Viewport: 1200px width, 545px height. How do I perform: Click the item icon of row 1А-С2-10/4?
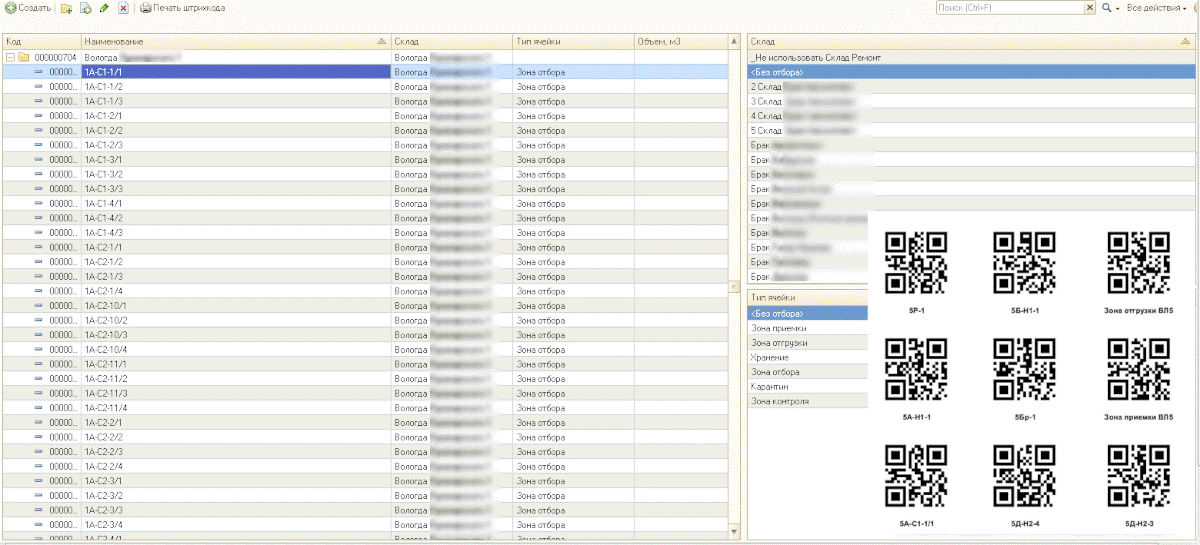[x=39, y=349]
